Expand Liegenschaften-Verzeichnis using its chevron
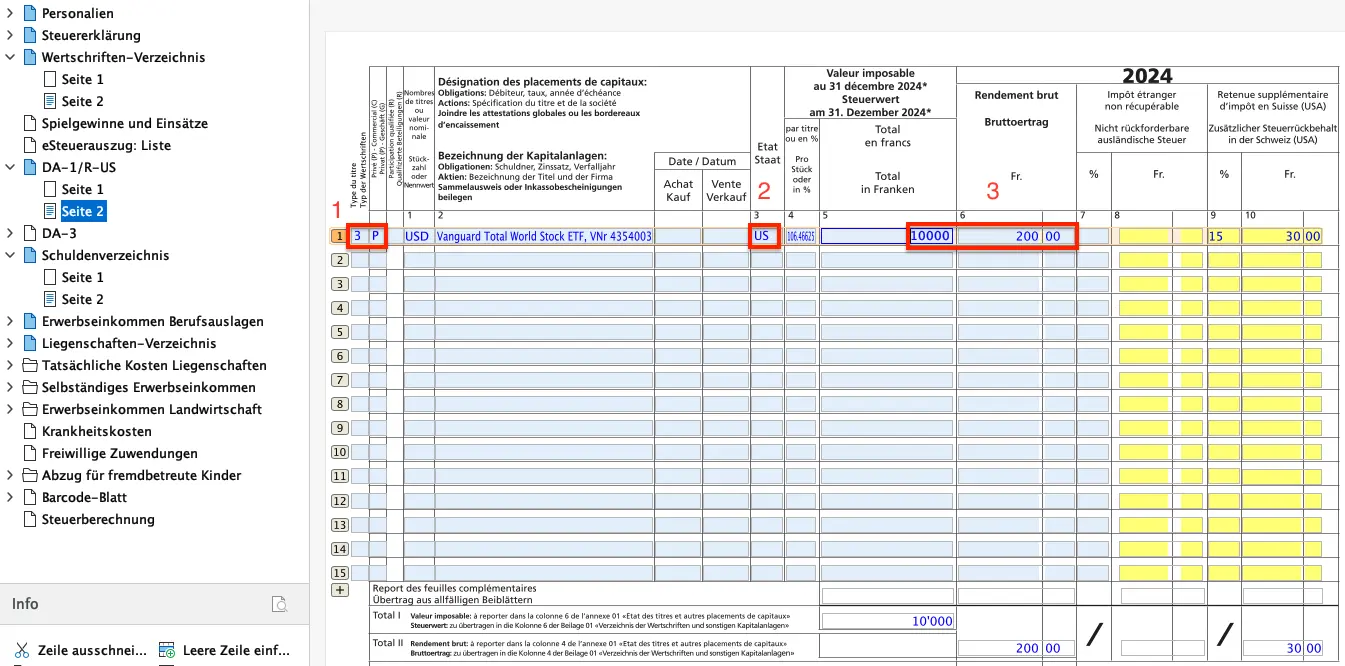Image resolution: width=1345 pixels, height=666 pixels. pyautogui.click(x=10, y=343)
